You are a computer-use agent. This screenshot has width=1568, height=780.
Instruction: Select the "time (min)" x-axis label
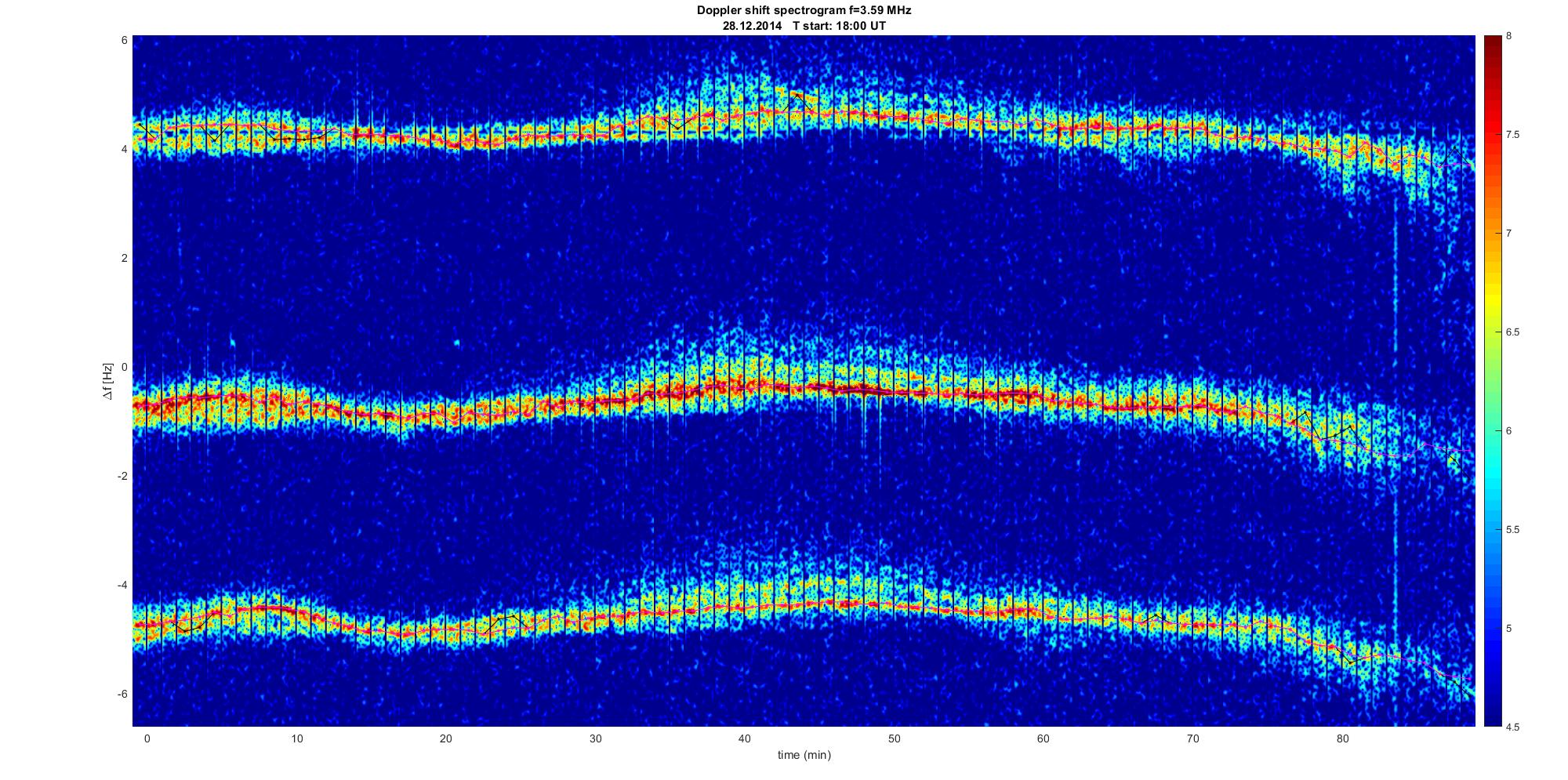(804, 755)
